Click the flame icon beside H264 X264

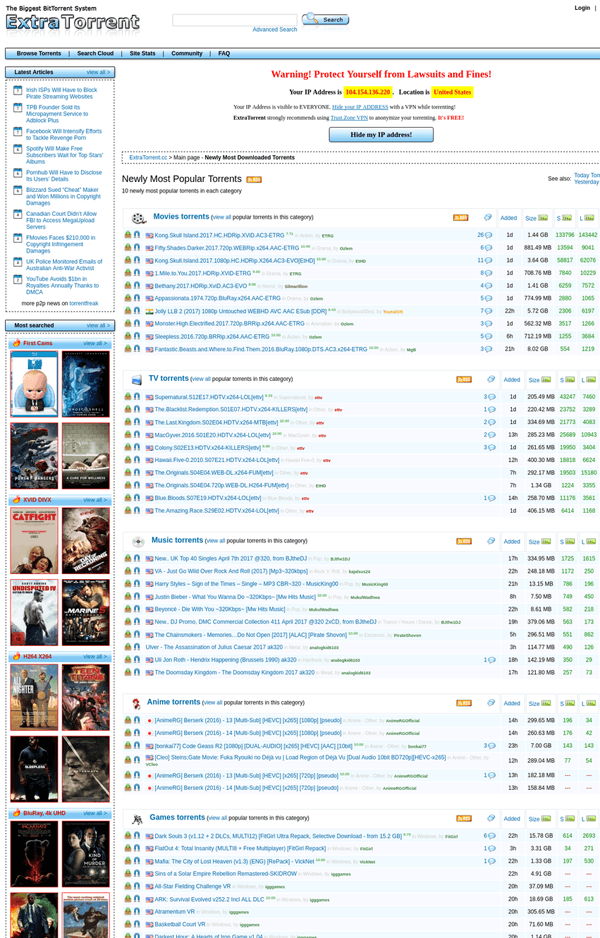[x=16, y=656]
